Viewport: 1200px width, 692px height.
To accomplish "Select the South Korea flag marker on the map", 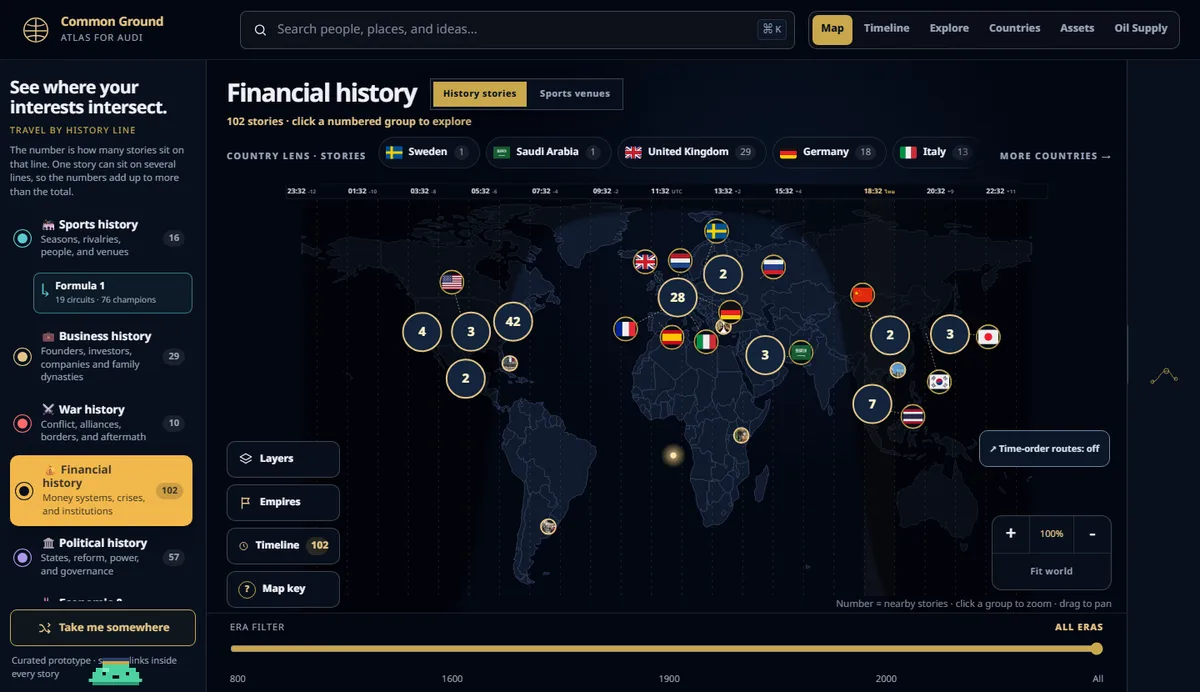I will 939,381.
